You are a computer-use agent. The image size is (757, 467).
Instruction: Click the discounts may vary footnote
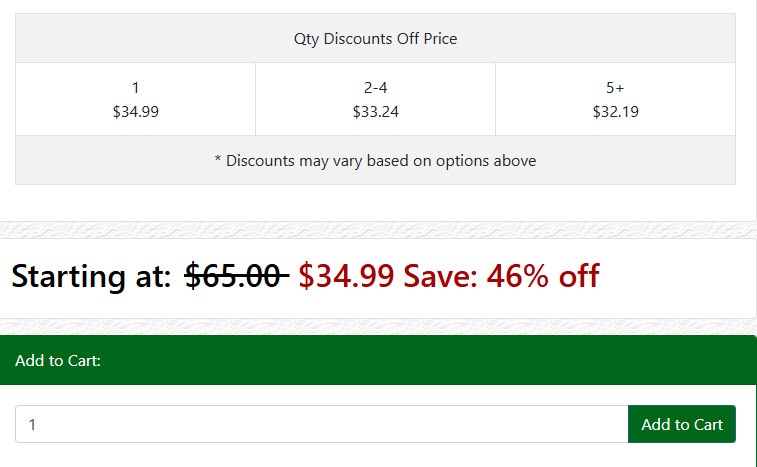click(x=375, y=160)
